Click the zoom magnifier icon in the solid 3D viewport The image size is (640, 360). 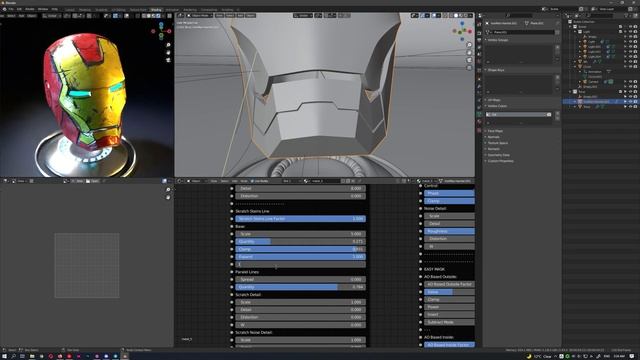click(x=469, y=45)
